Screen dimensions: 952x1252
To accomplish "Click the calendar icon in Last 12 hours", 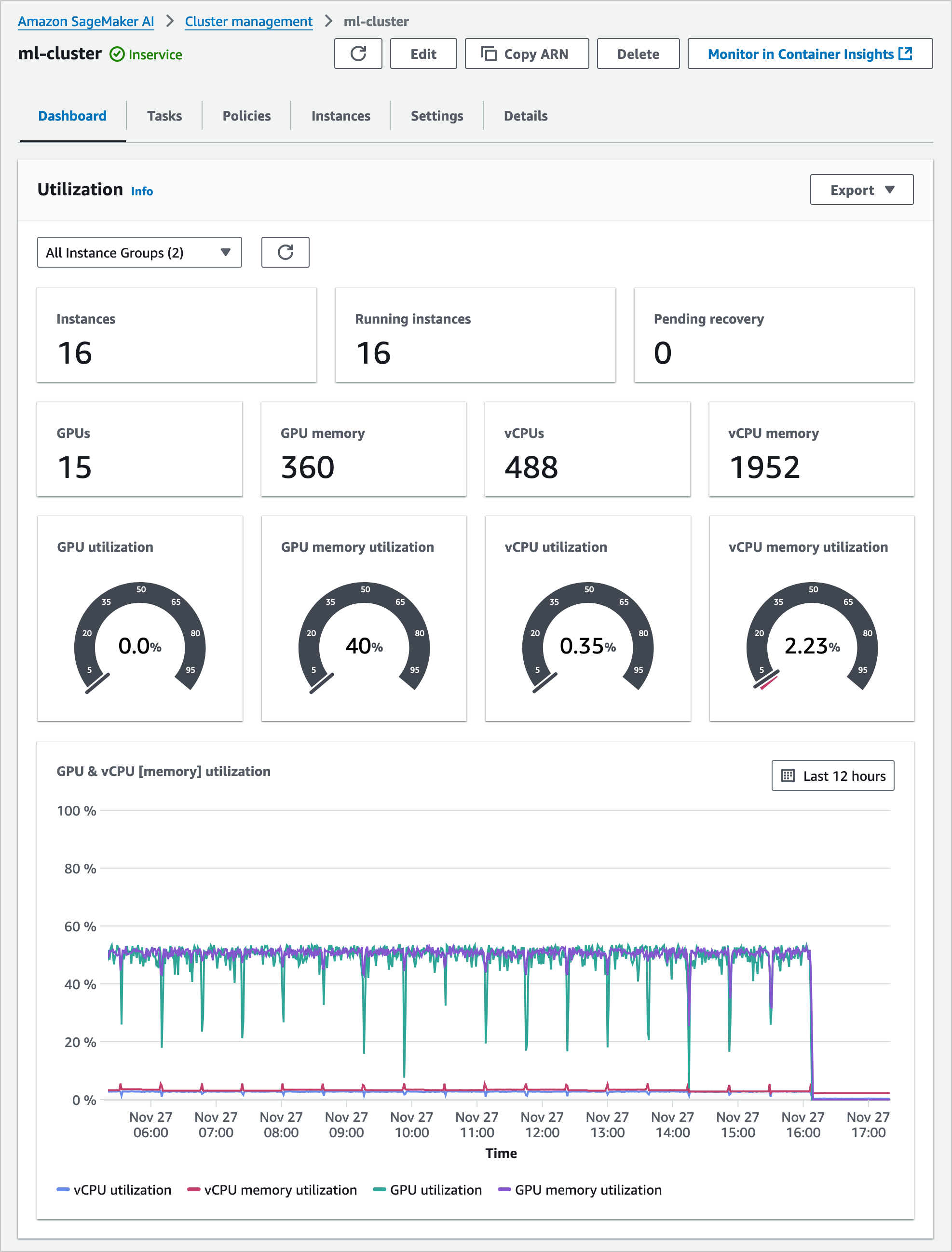I will 788,776.
